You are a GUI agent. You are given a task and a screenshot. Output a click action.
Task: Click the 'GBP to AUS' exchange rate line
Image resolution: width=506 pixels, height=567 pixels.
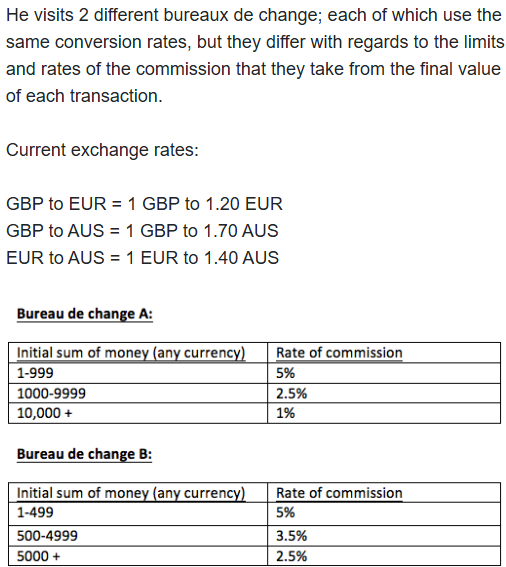[142, 231]
